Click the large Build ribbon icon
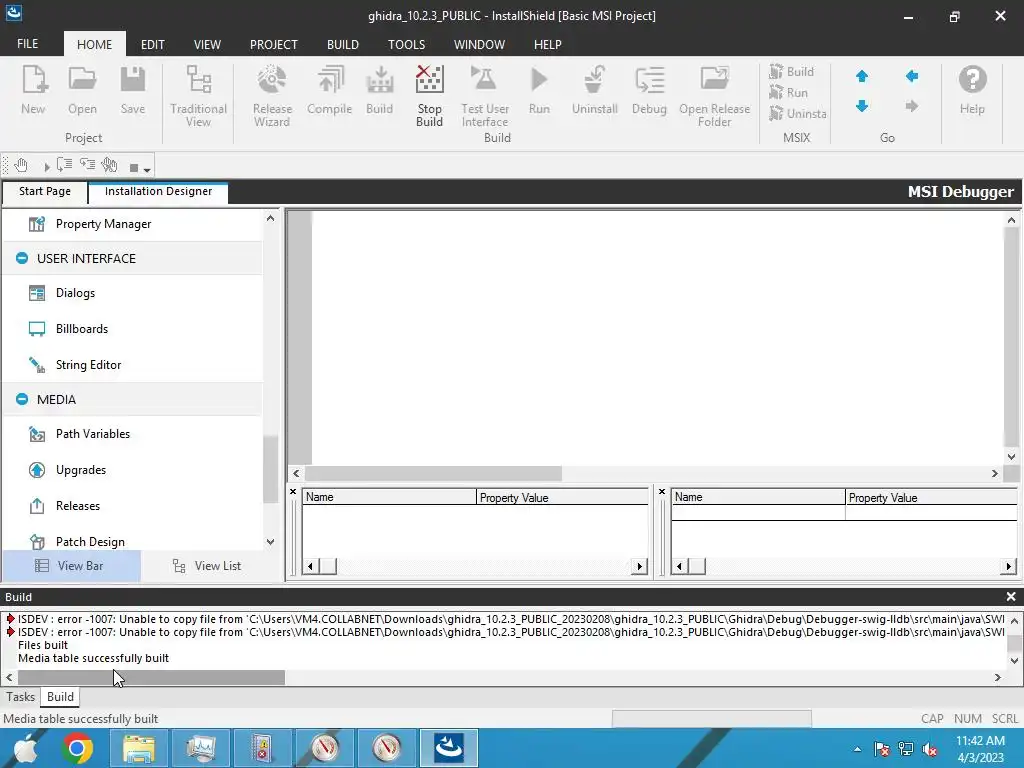This screenshot has width=1024, height=768. (379, 91)
